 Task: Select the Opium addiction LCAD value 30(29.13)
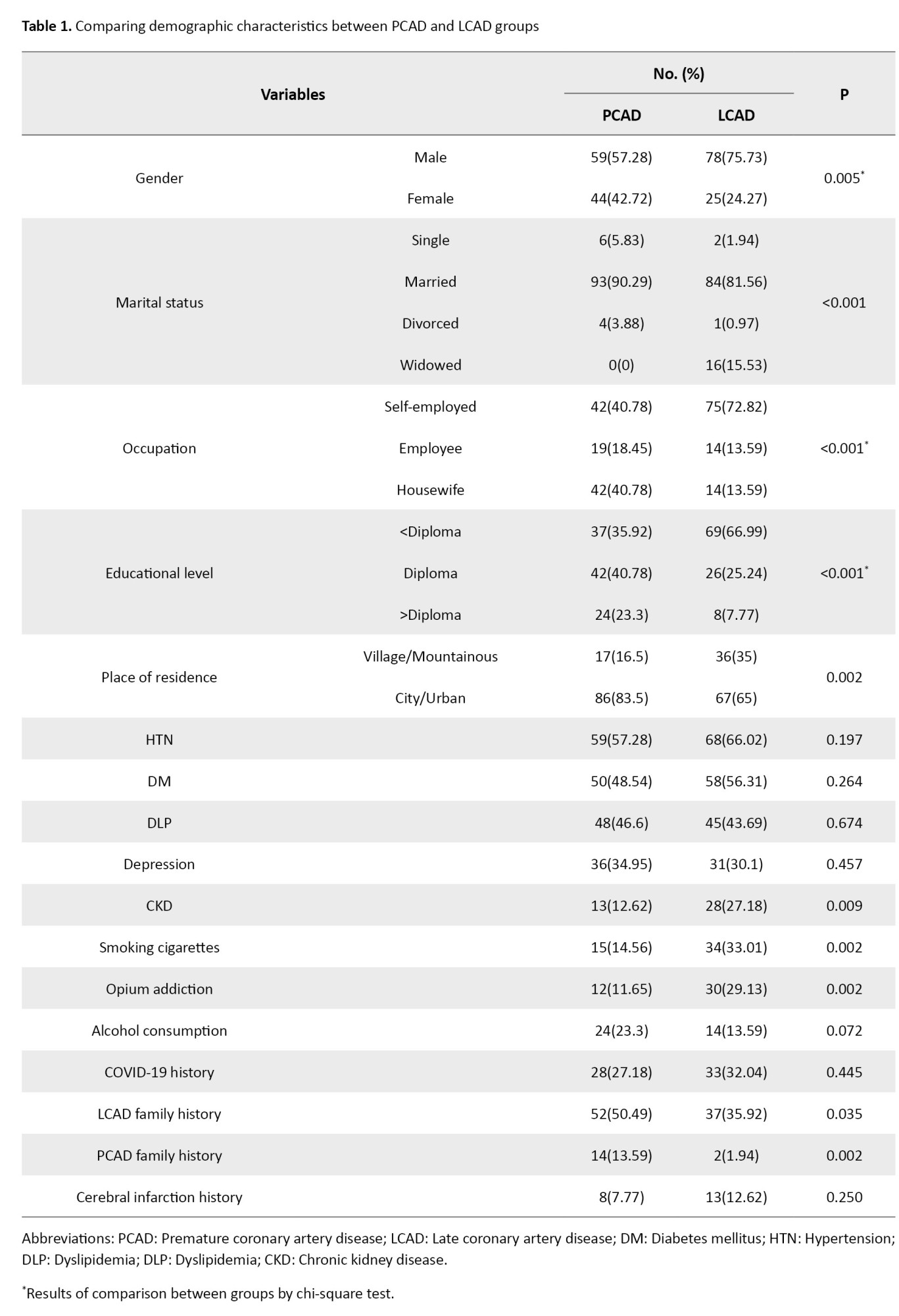(736, 989)
